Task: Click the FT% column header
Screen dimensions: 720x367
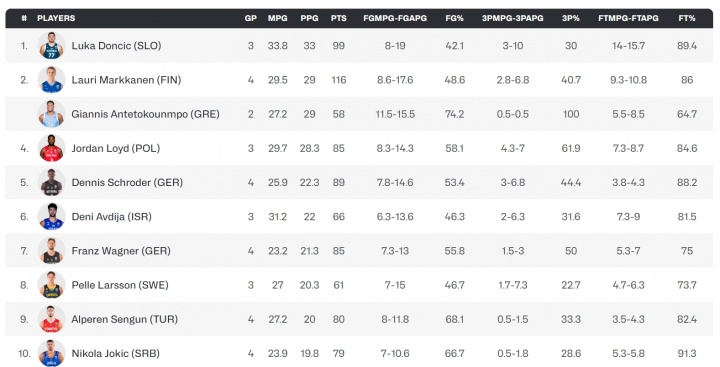Action: 687,18
